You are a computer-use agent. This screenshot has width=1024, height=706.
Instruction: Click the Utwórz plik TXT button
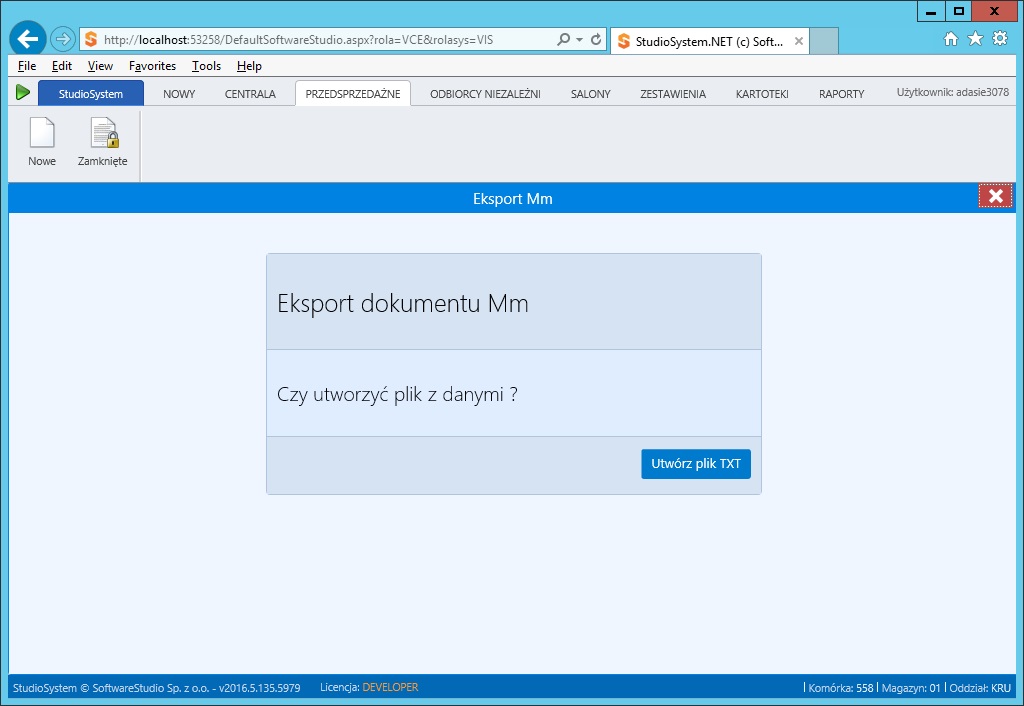(x=696, y=464)
